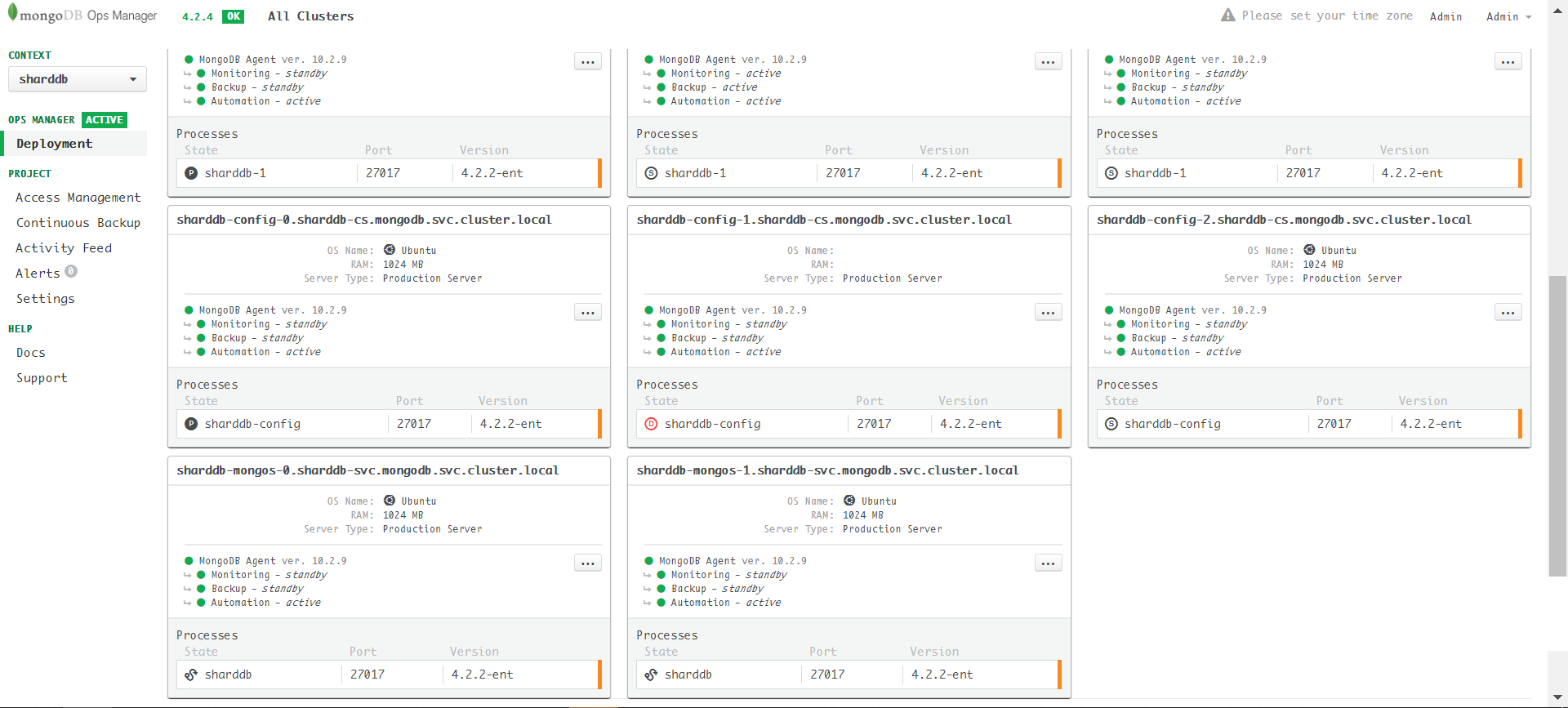1568x708 pixels.
Task: Click green MongoDB Agent status dot on sharddb-config-1
Action: click(649, 310)
